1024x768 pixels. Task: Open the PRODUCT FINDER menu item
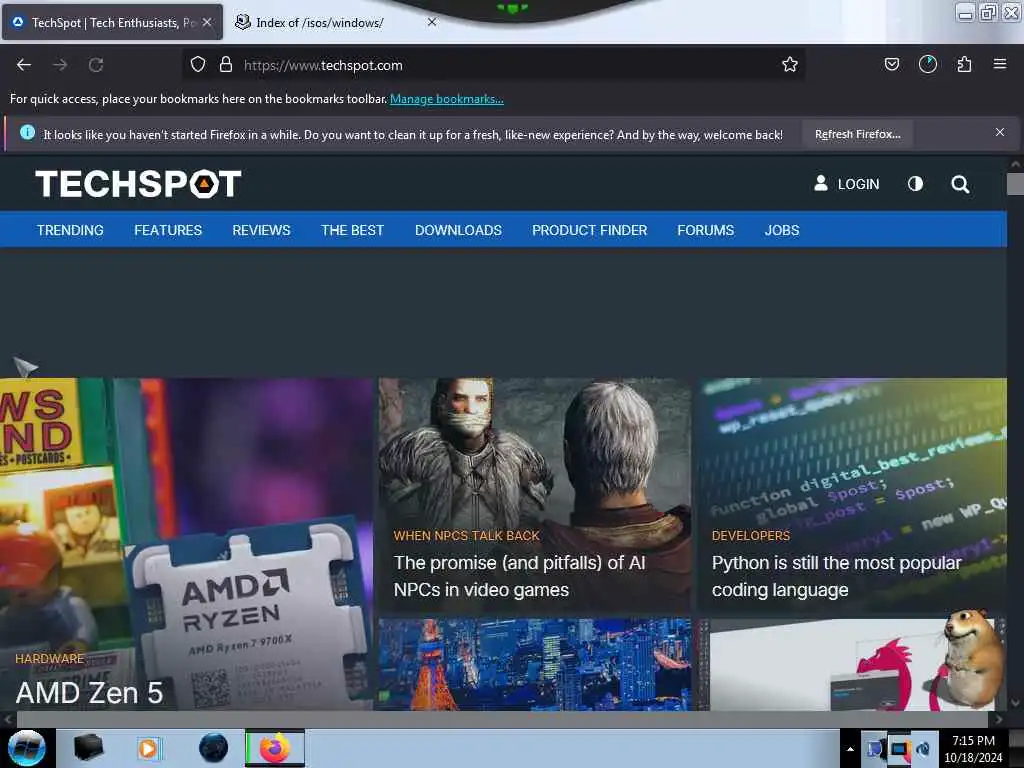589,231
